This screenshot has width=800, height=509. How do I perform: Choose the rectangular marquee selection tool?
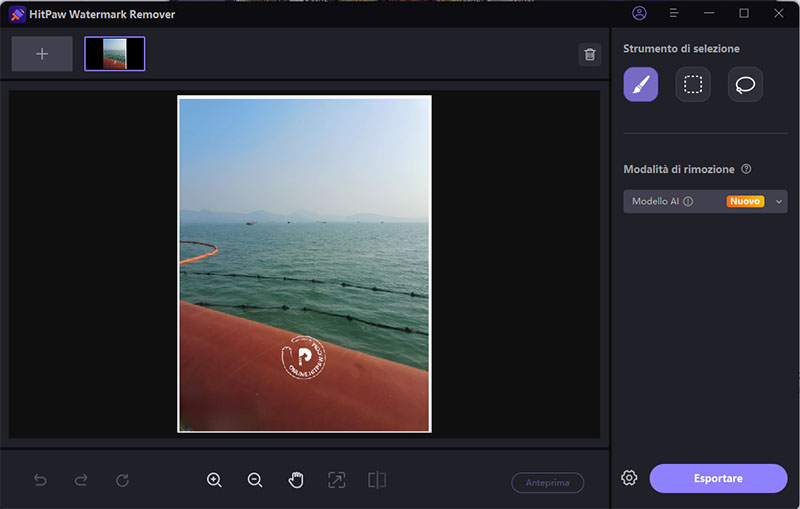click(x=693, y=85)
